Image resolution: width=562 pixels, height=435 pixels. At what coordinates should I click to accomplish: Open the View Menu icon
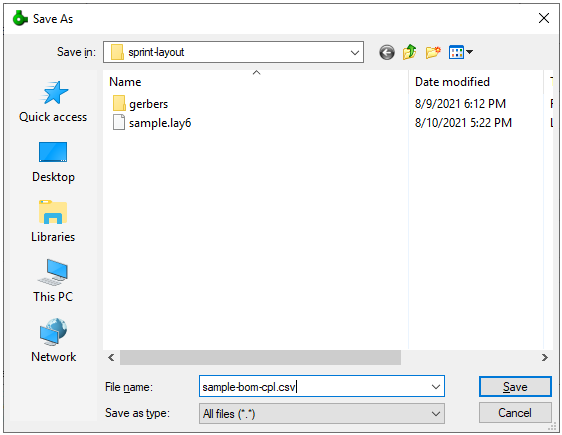tap(461, 53)
